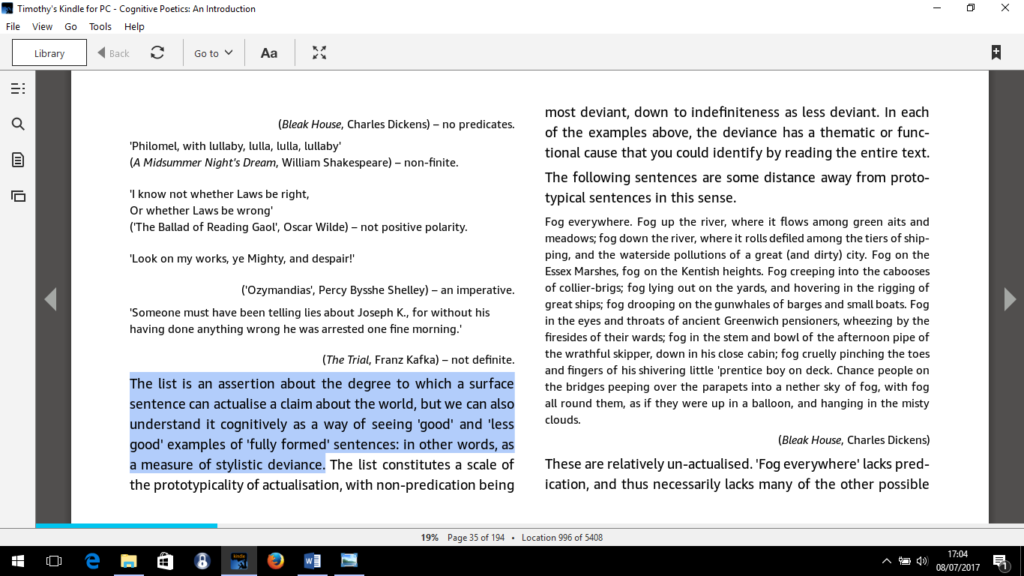This screenshot has height=576, width=1024.
Task: Turn to the previous page arrow
Action: click(50, 298)
